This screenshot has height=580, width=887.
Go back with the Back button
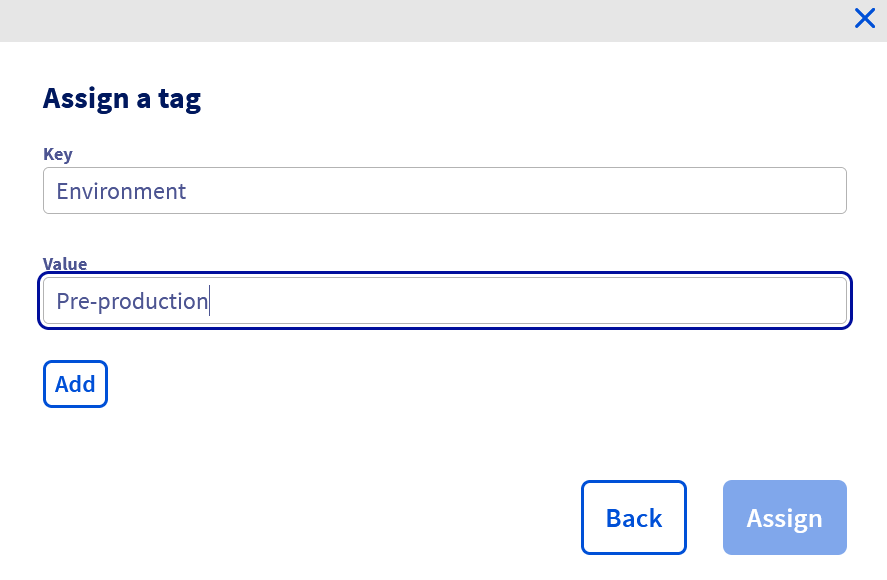(634, 518)
